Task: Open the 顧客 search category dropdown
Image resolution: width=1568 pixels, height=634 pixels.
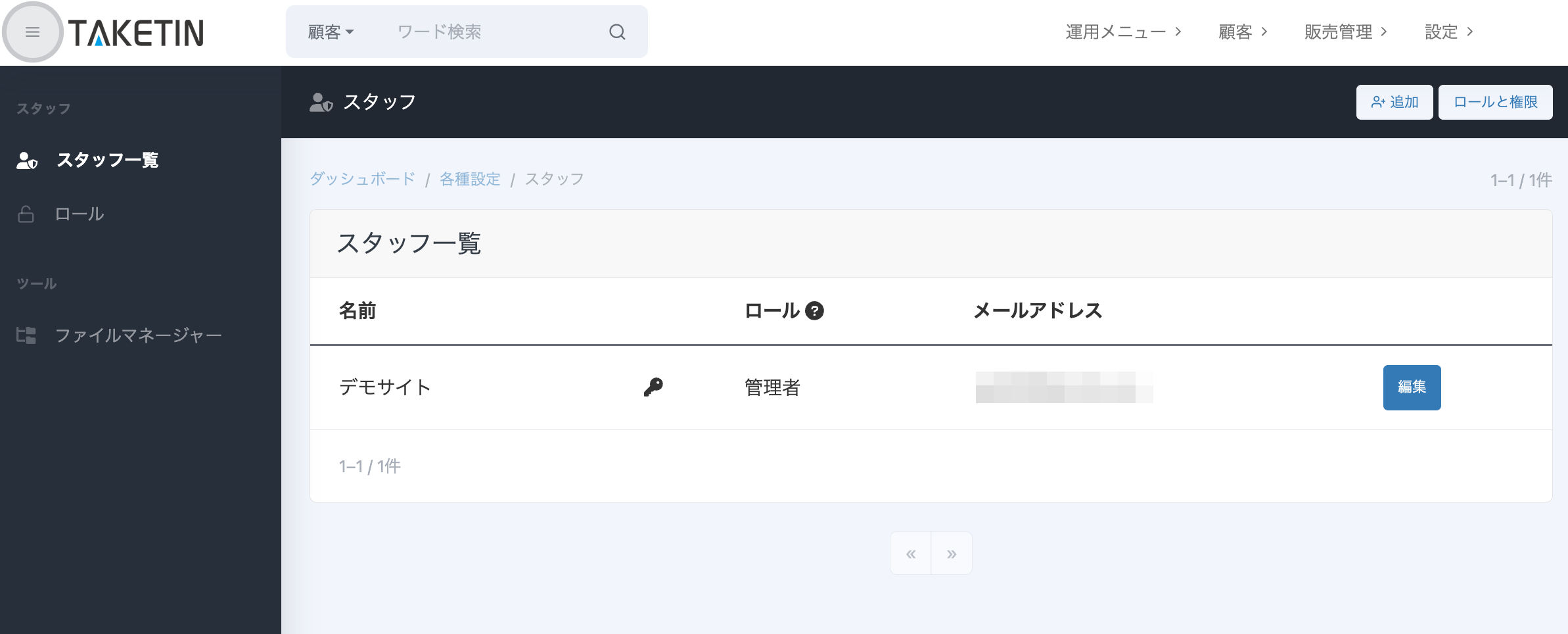Action: click(x=331, y=32)
